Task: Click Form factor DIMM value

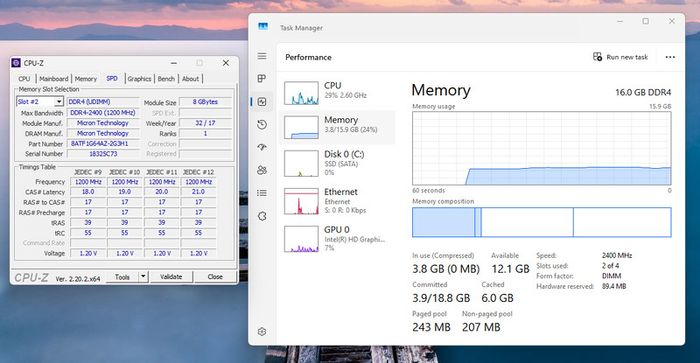Action: [612, 276]
